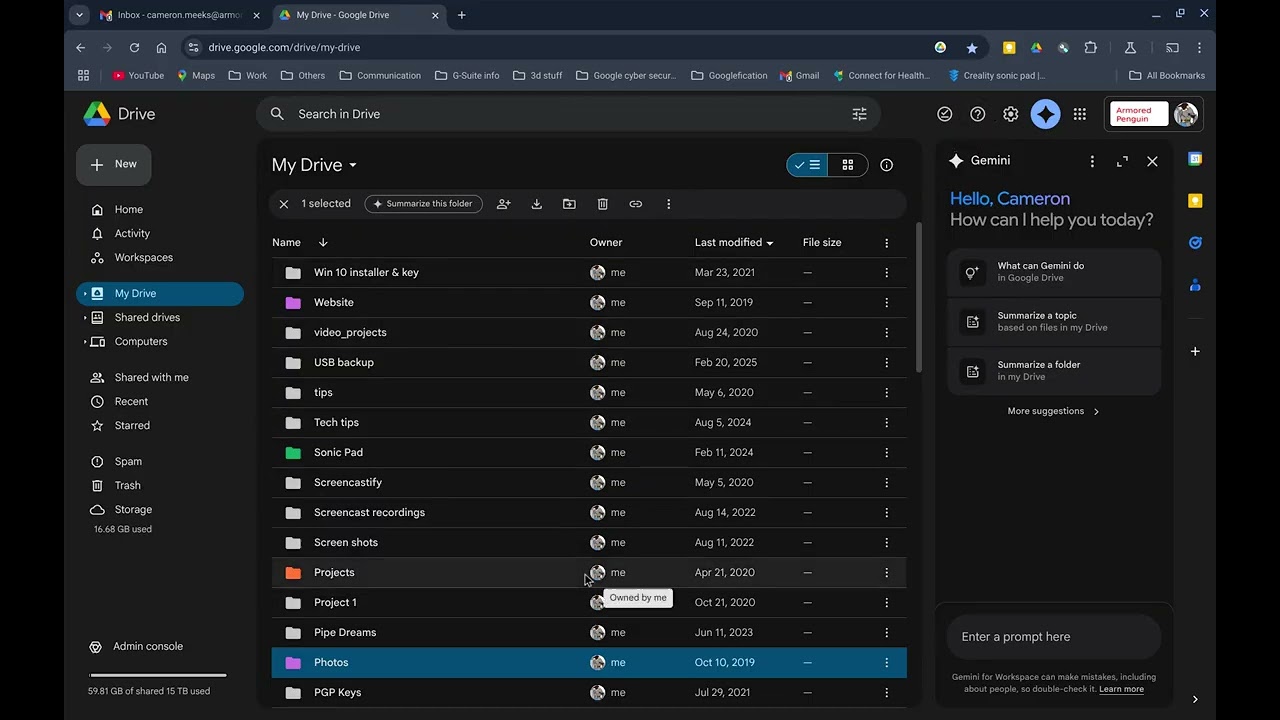Click the offline ready checkmark icon
The width and height of the screenshot is (1280, 720).
pos(945,114)
